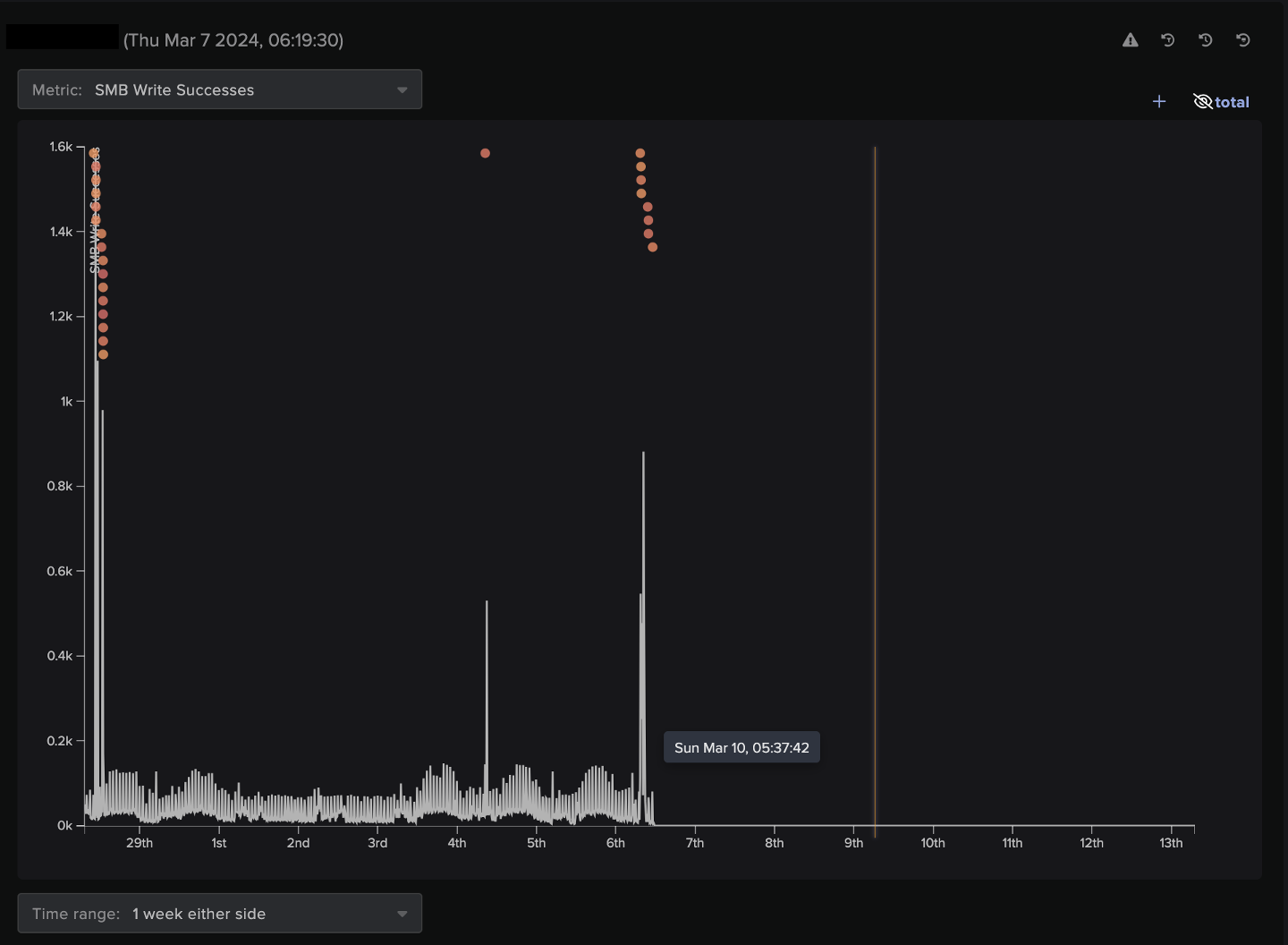Click the 13th label on x-axis
Image resolution: width=1288 pixels, height=945 pixels.
(x=1171, y=843)
